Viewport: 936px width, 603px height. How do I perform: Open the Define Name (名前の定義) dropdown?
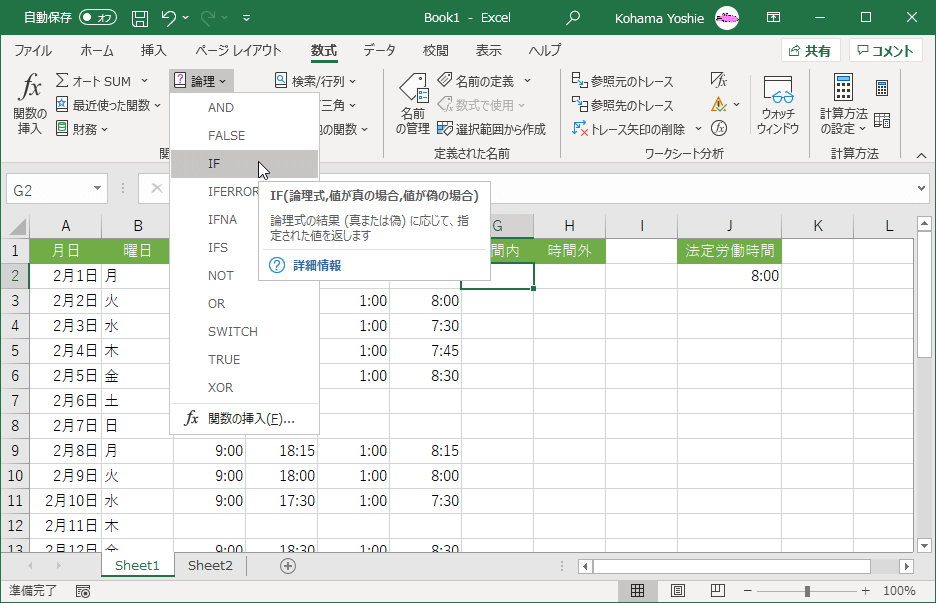point(528,81)
